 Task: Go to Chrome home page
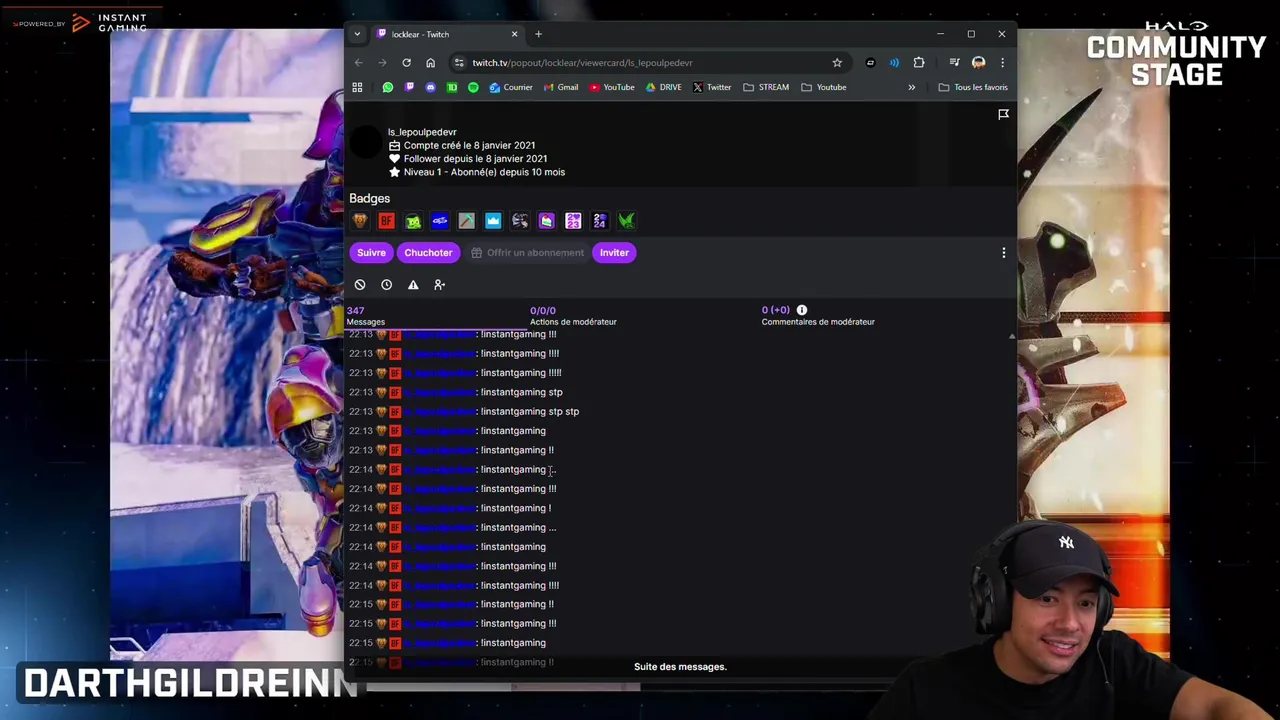430,63
